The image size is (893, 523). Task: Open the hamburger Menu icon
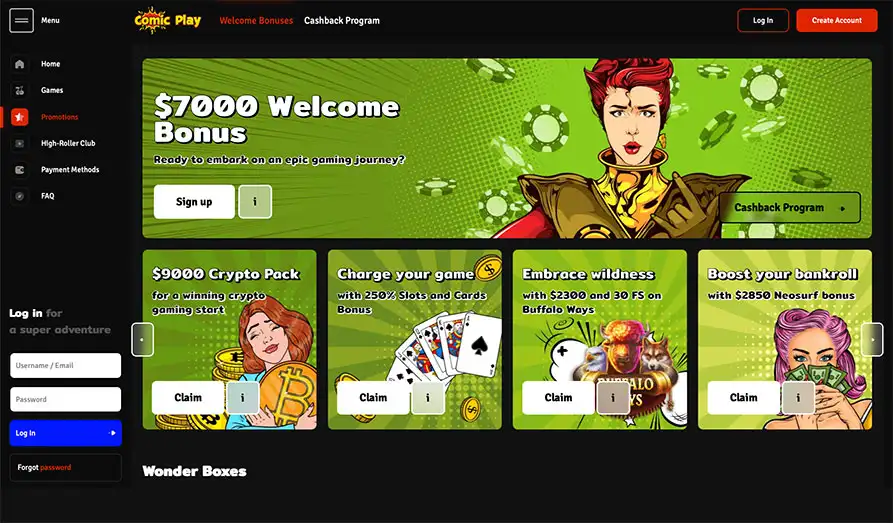(x=22, y=21)
